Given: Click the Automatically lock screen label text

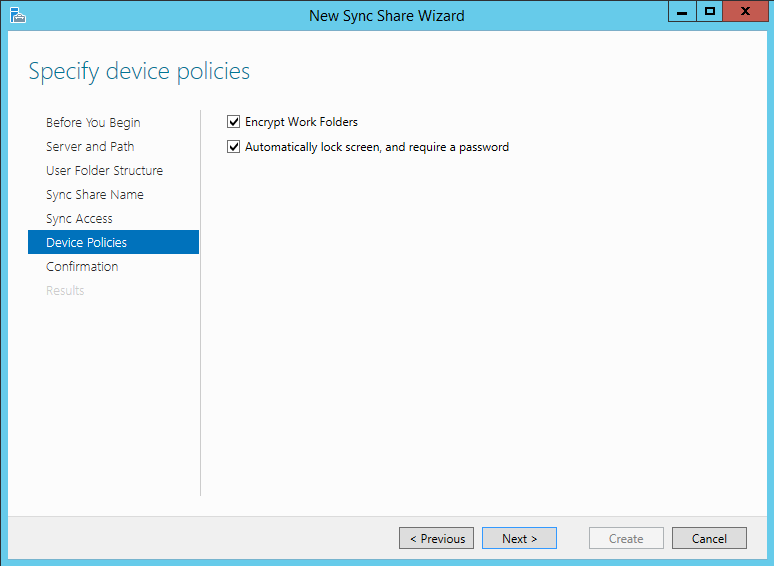Looking at the screenshot, I should tap(377, 147).
